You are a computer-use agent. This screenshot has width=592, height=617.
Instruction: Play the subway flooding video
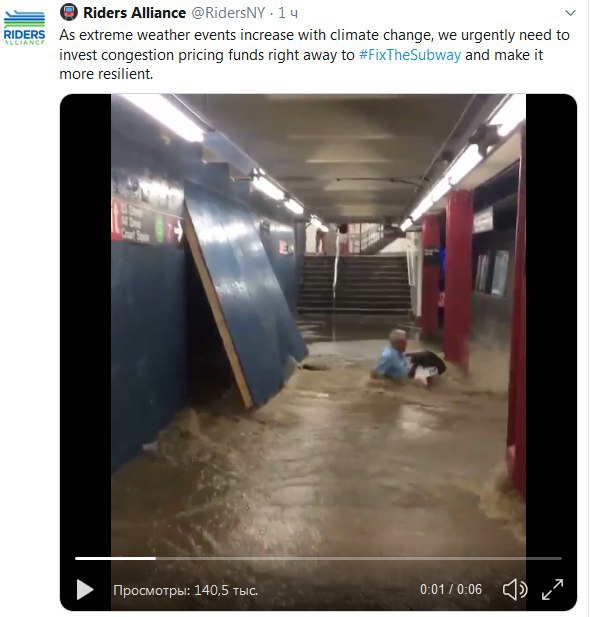85,589
